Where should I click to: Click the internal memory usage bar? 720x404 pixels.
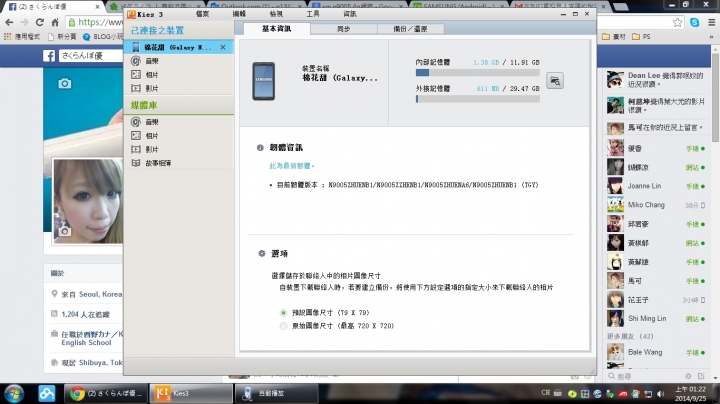coord(477,73)
